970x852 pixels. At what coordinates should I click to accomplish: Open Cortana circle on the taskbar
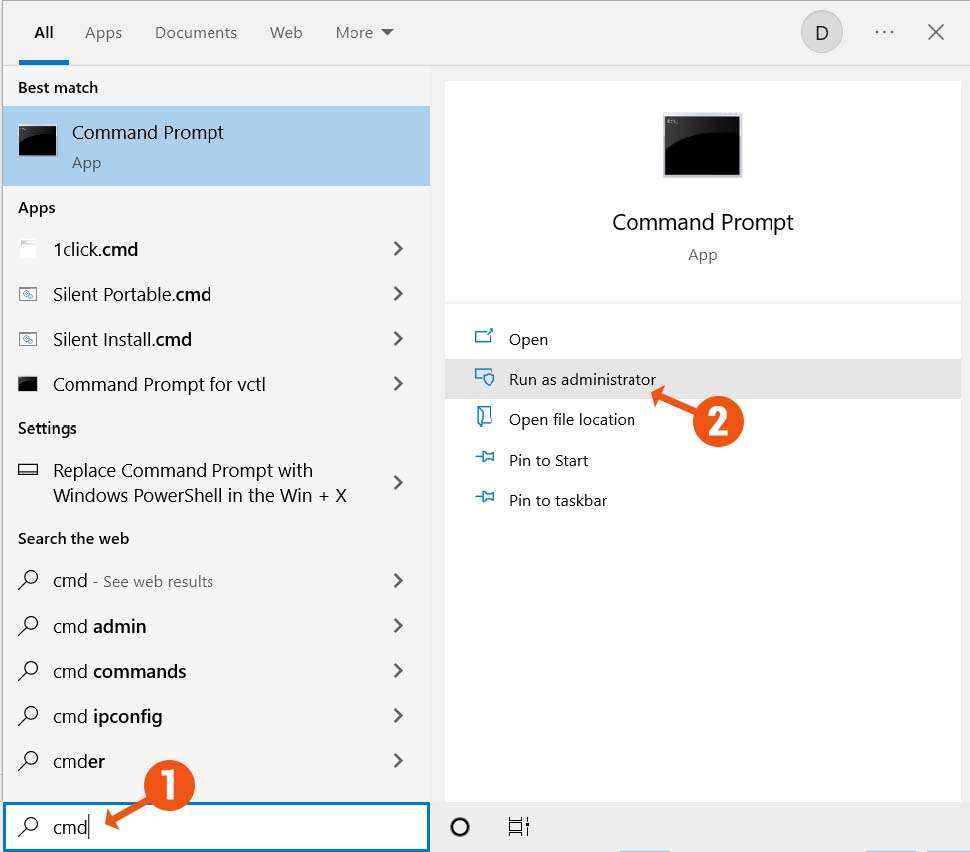click(460, 827)
